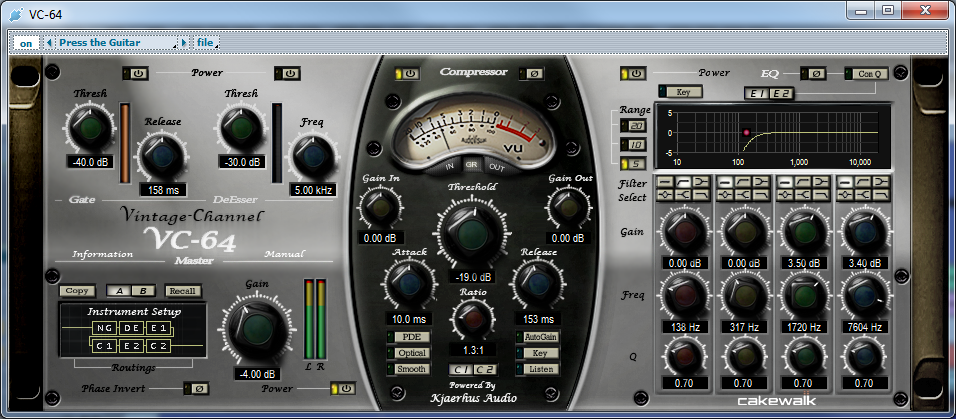Set EQ range to 10
This screenshot has height=419, width=956.
click(631, 145)
